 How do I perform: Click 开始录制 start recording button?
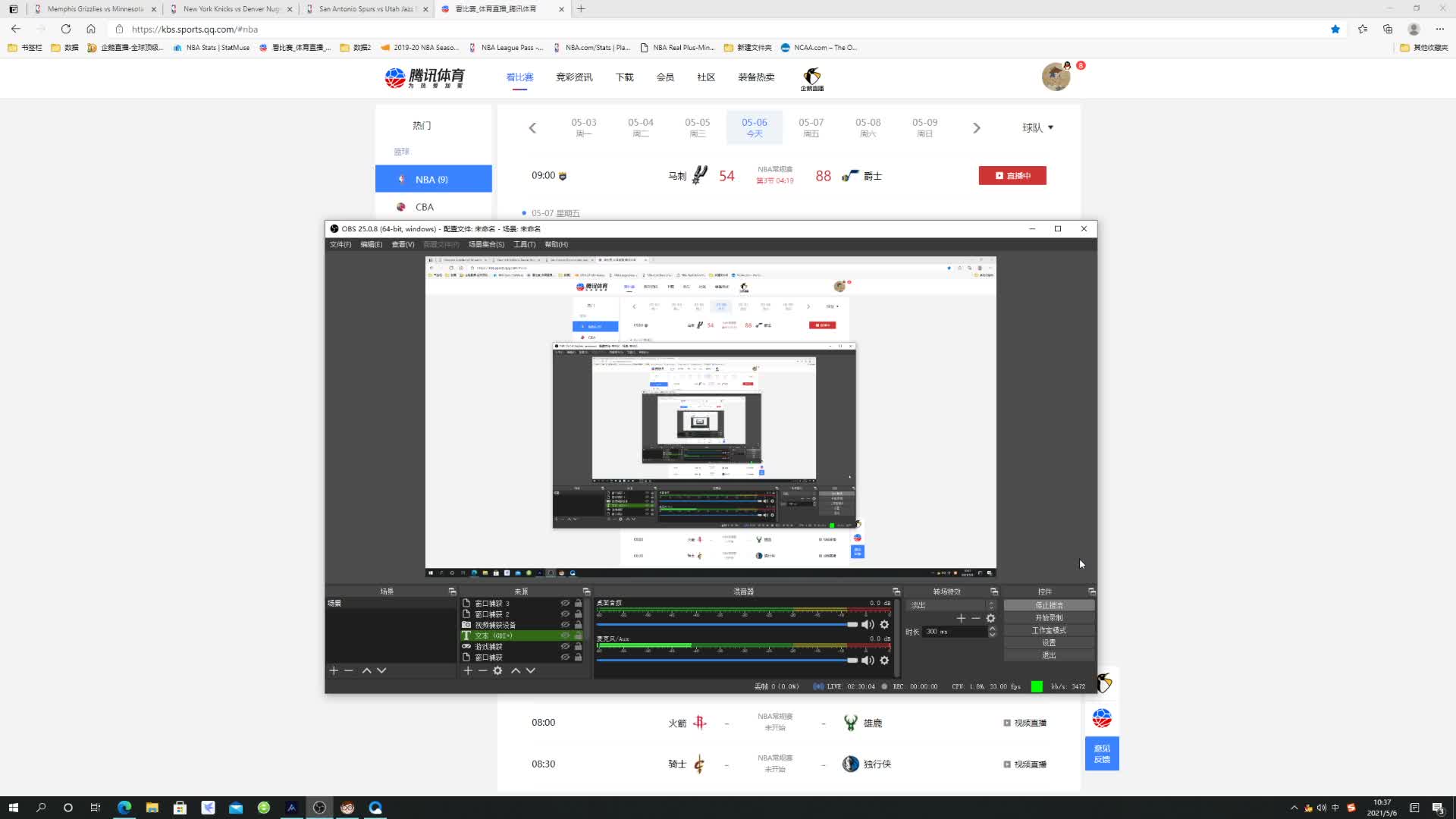tap(1049, 617)
